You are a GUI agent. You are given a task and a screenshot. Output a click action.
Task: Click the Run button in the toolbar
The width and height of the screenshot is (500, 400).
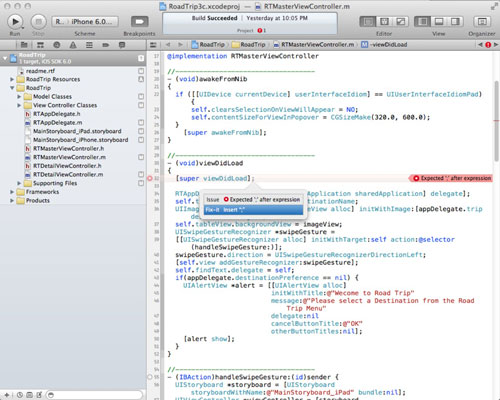(15, 22)
